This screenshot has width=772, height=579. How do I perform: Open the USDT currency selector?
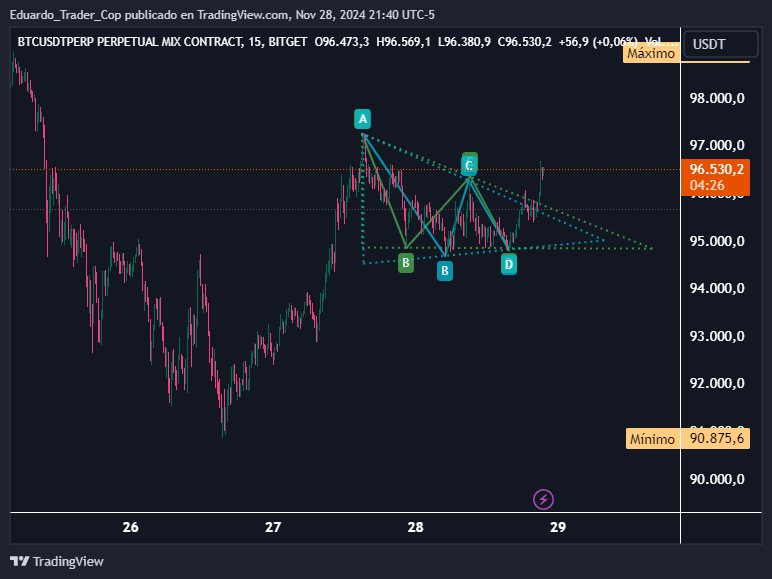tap(721, 44)
